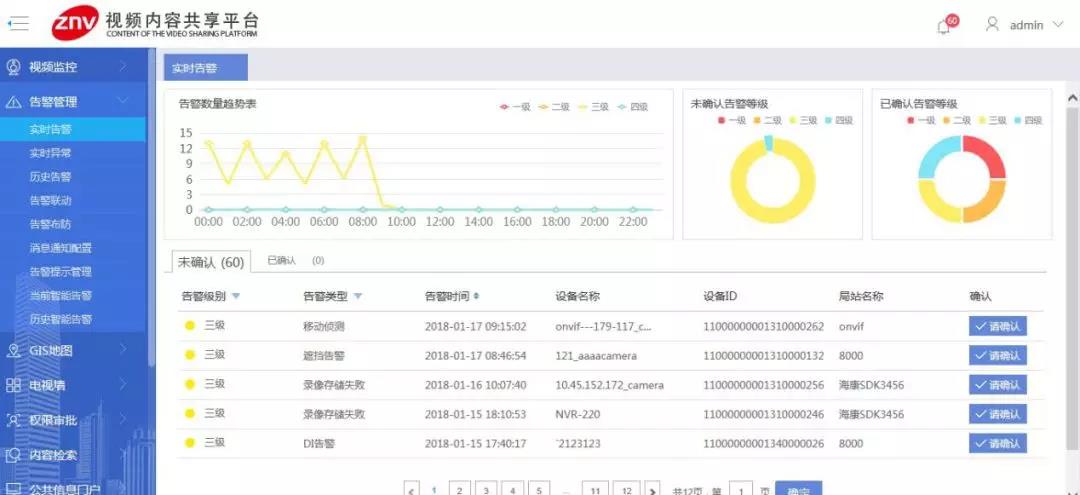
Task: Click the 告警管理 warning triangle icon
Action: [14, 102]
